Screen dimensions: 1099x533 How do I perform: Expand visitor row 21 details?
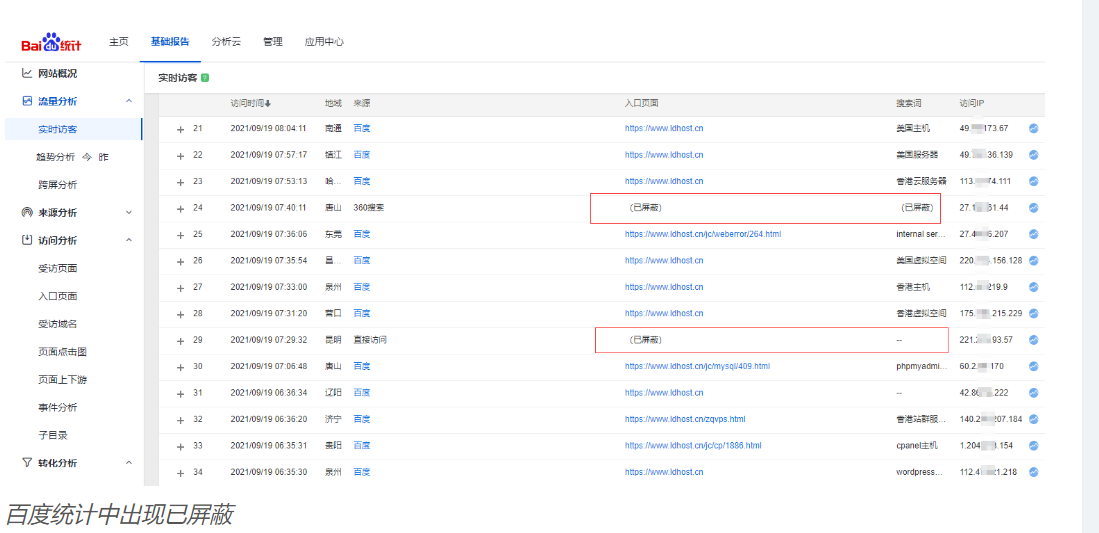181,129
